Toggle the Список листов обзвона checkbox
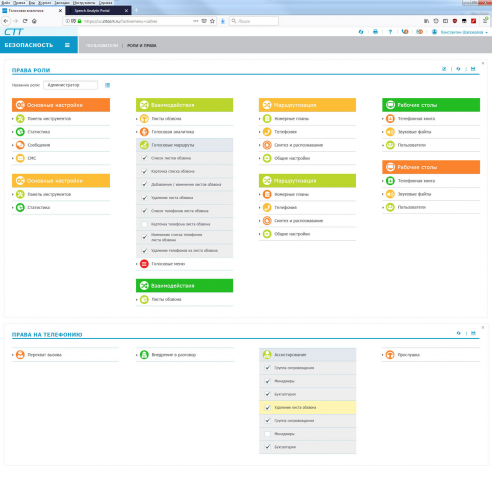492x480 pixels. pyautogui.click(x=144, y=158)
